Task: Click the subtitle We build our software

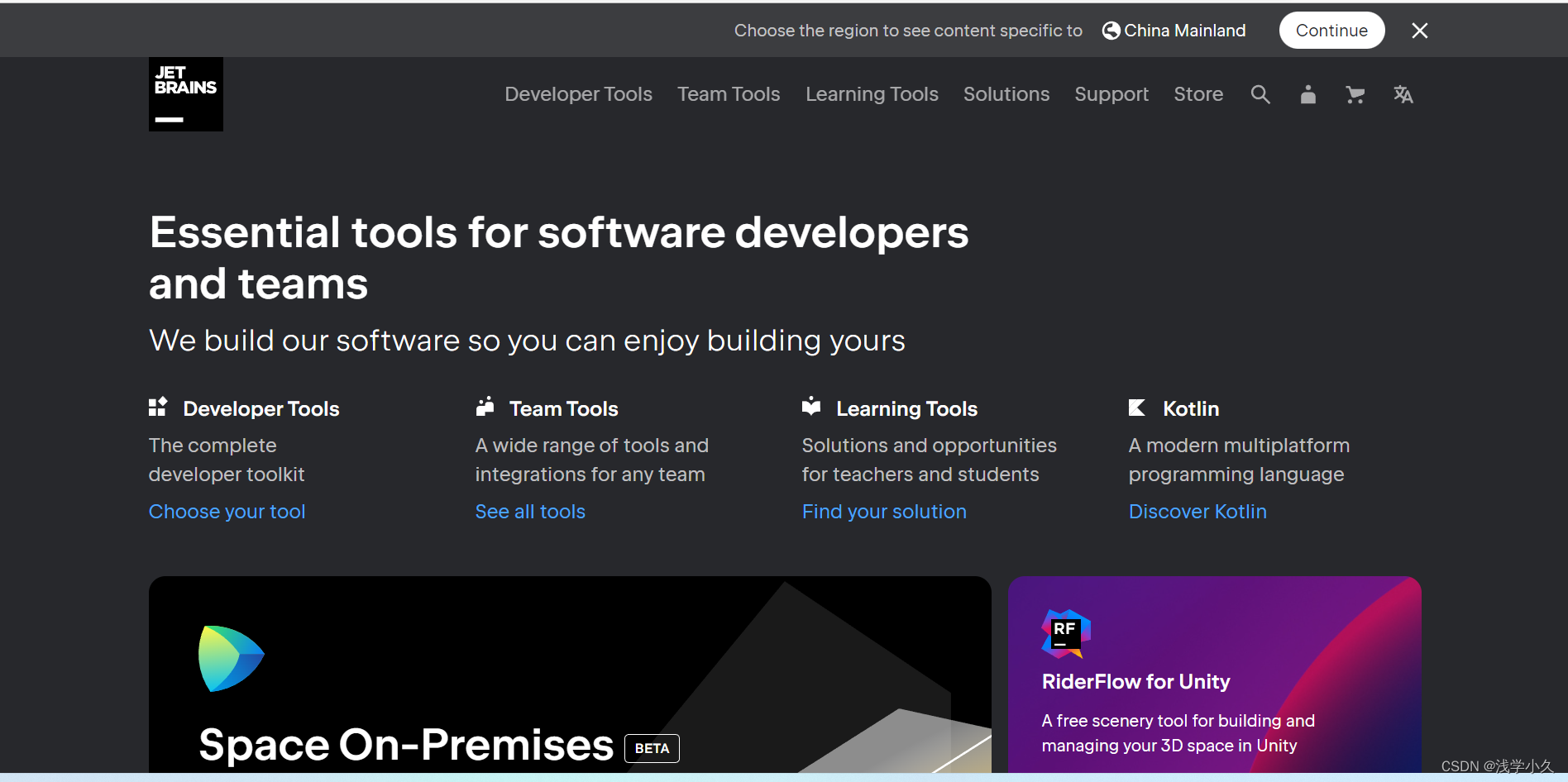Action: point(527,341)
